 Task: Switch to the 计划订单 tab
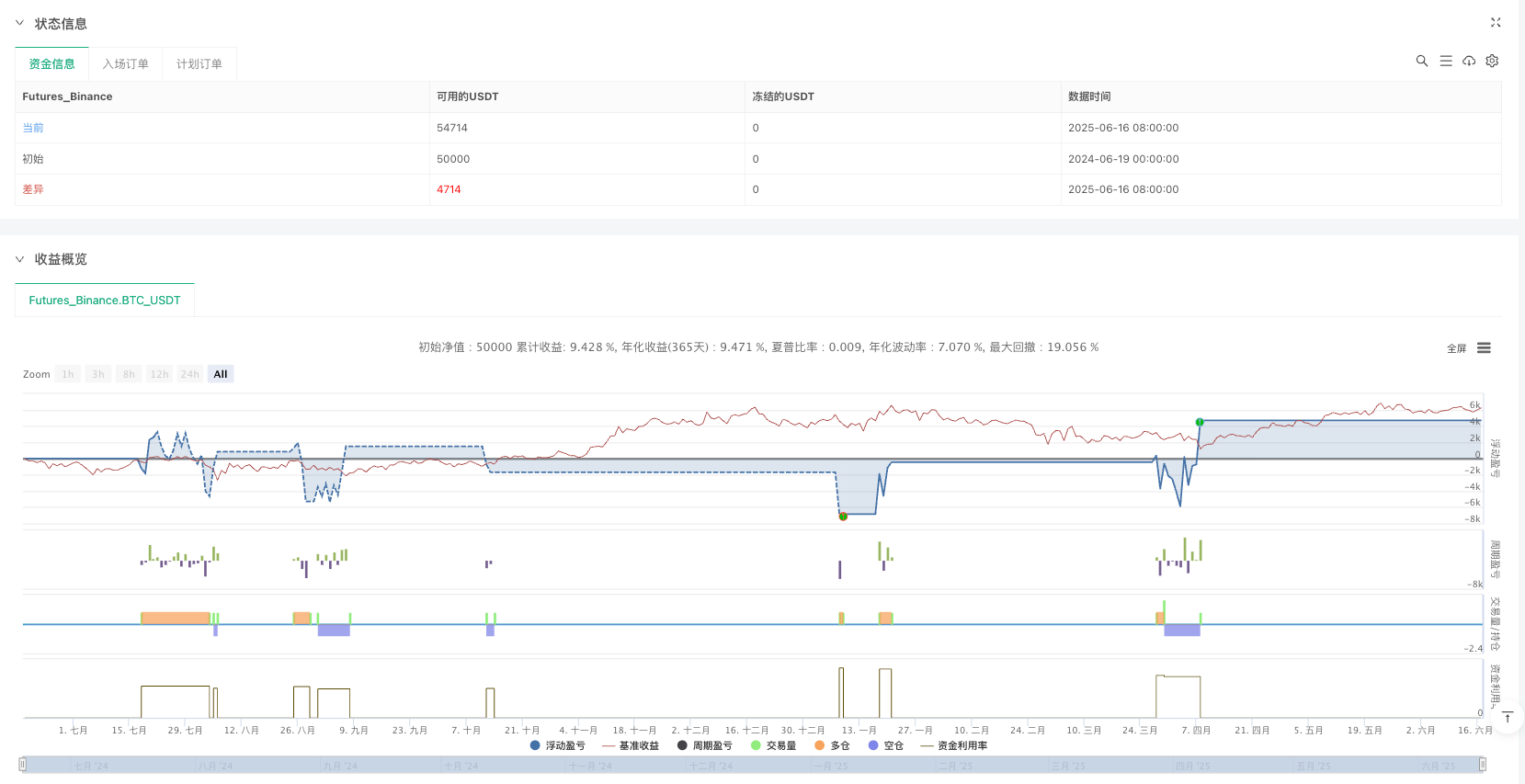(199, 64)
